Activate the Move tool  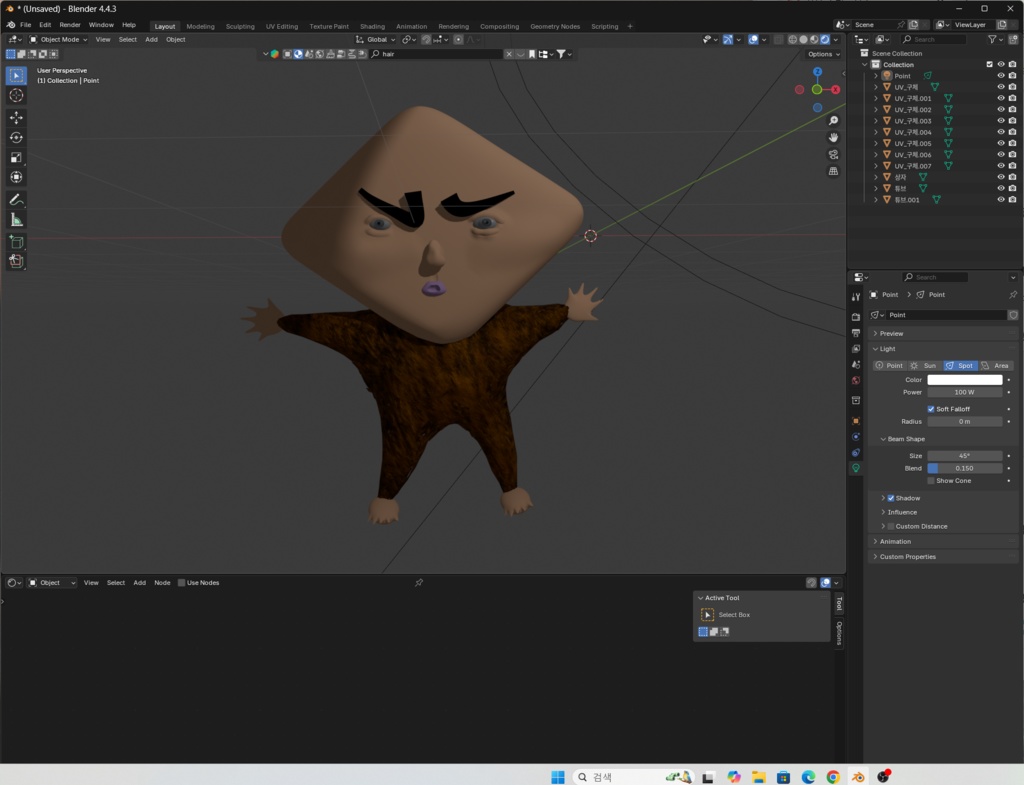[x=16, y=117]
